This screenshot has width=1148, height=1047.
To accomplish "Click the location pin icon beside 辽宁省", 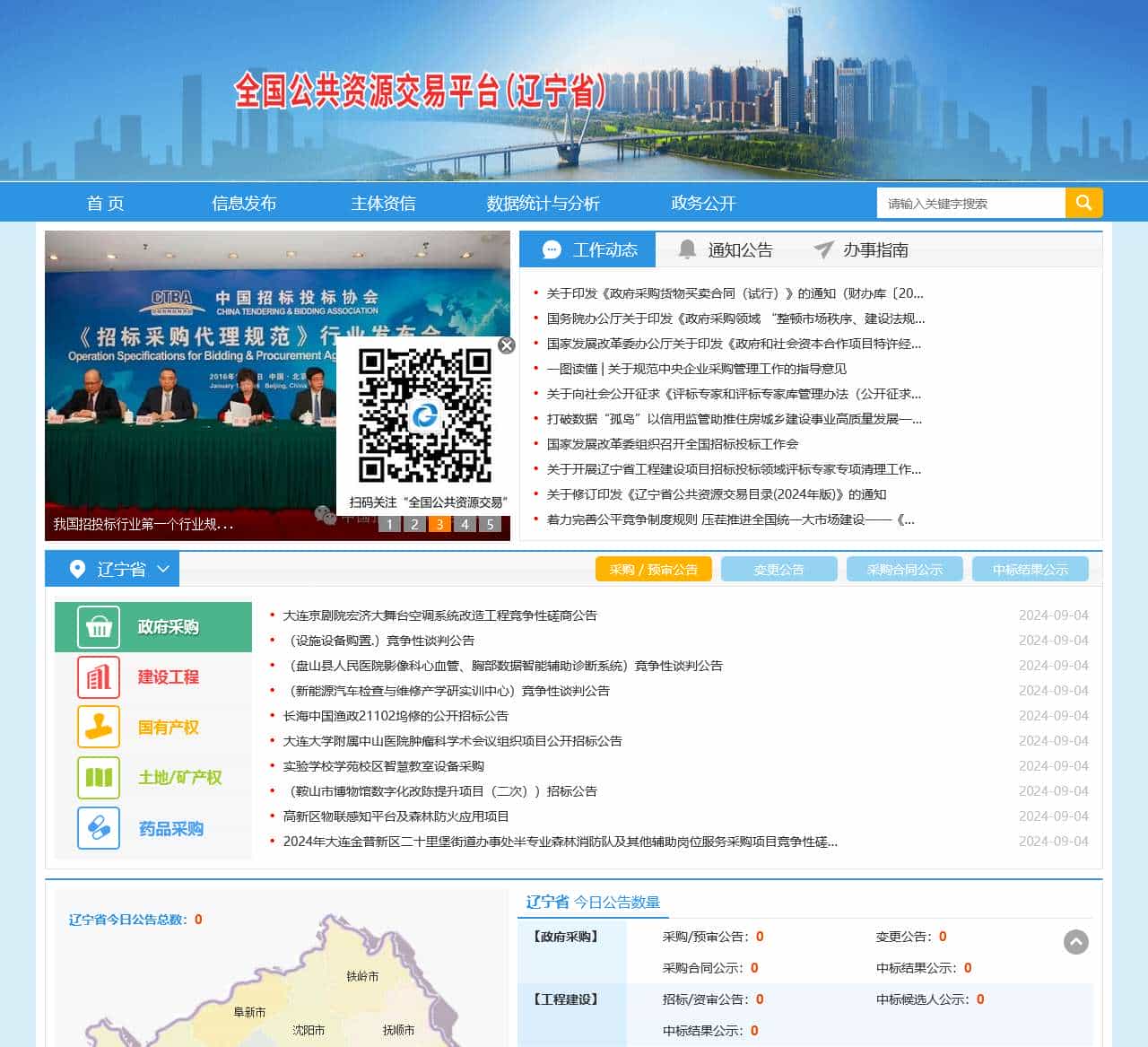I will pyautogui.click(x=77, y=569).
